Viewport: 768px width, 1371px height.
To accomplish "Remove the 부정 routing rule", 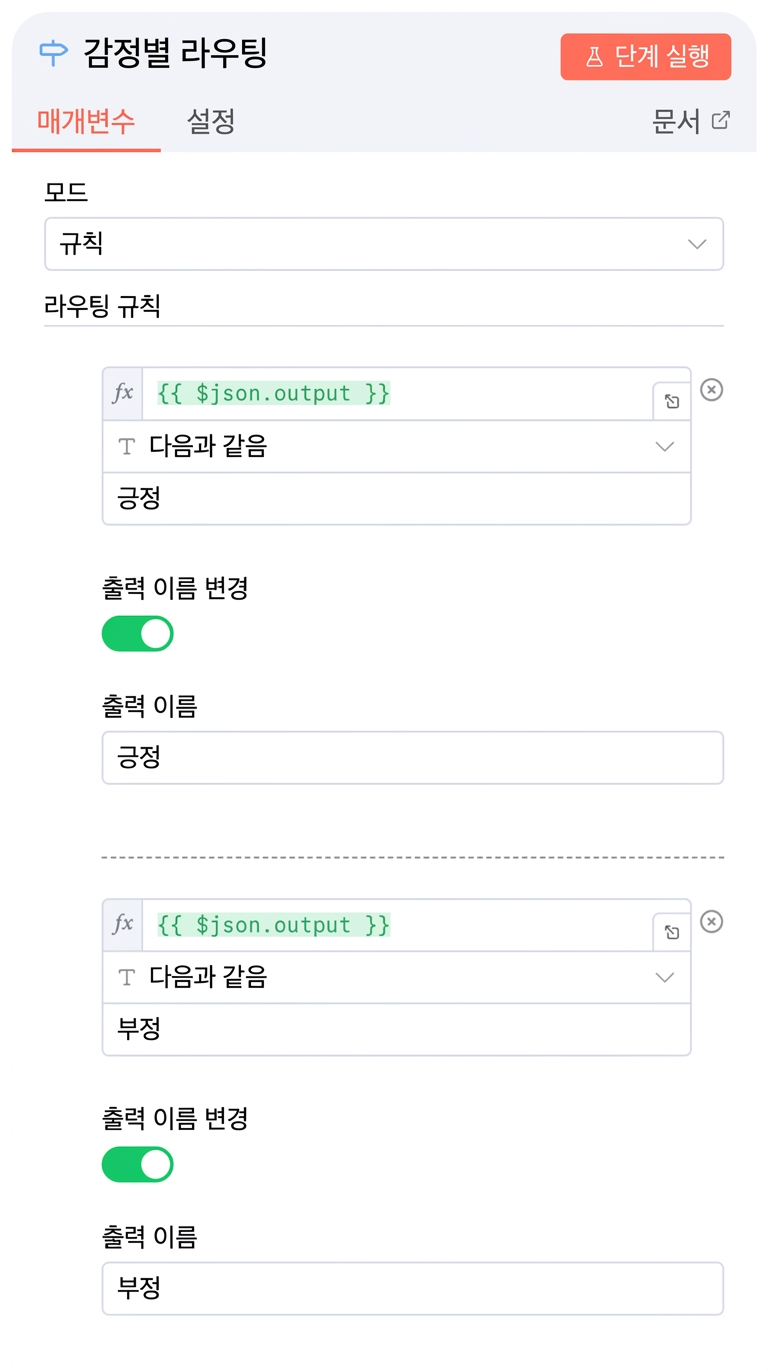I will click(711, 921).
